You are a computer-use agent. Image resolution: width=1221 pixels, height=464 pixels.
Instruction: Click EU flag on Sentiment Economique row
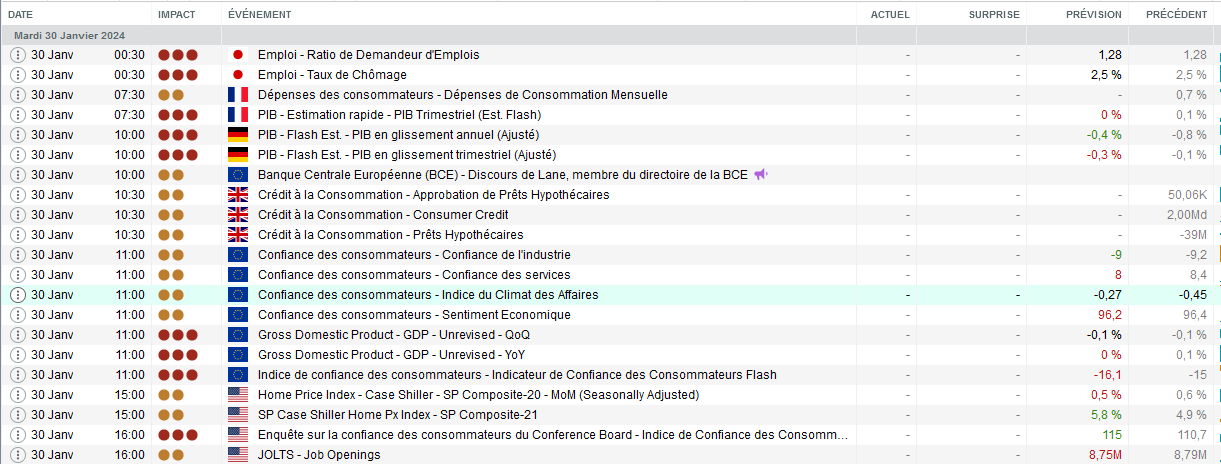click(x=238, y=315)
